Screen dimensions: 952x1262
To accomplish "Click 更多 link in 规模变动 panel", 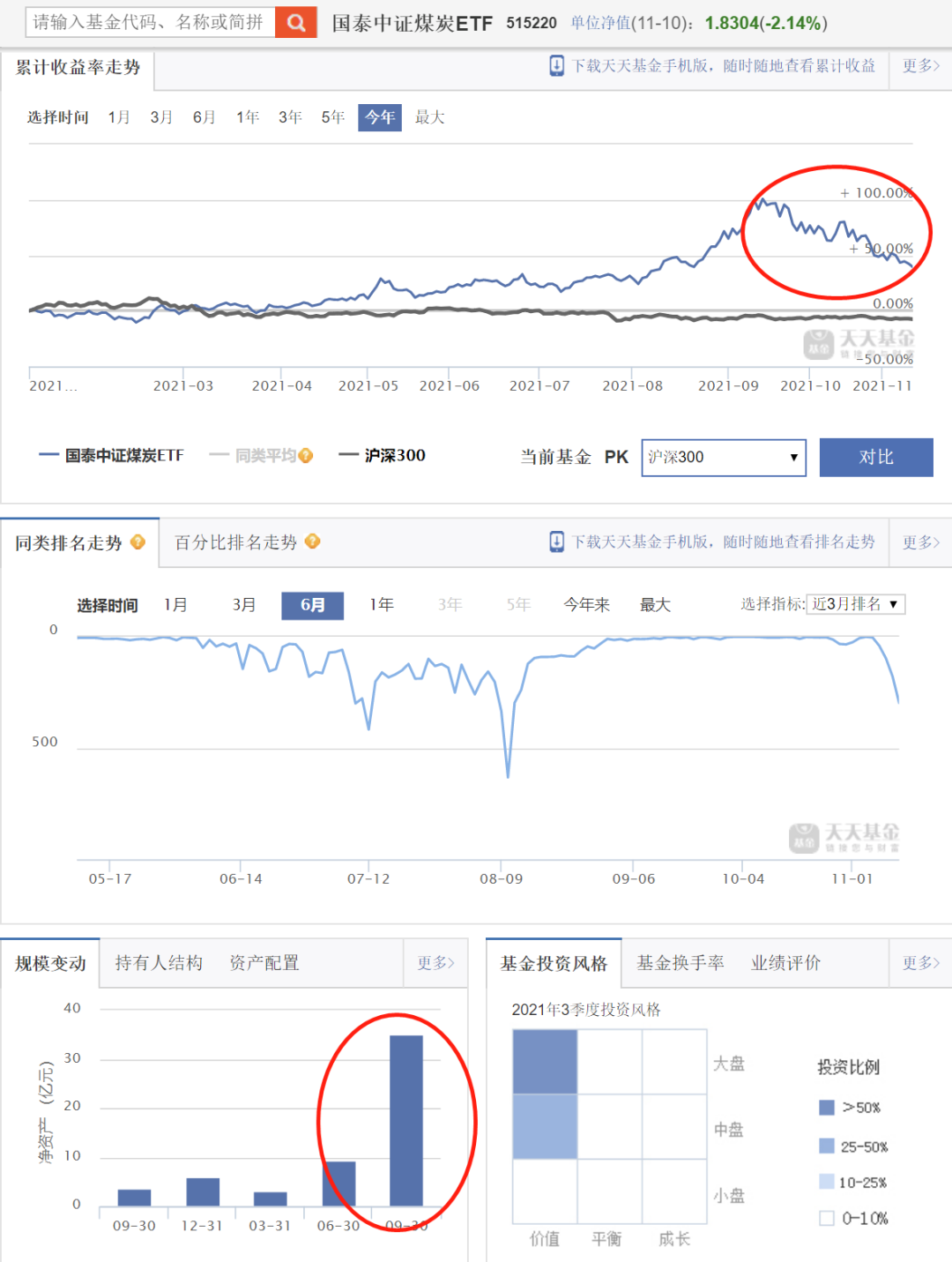I will (x=435, y=963).
